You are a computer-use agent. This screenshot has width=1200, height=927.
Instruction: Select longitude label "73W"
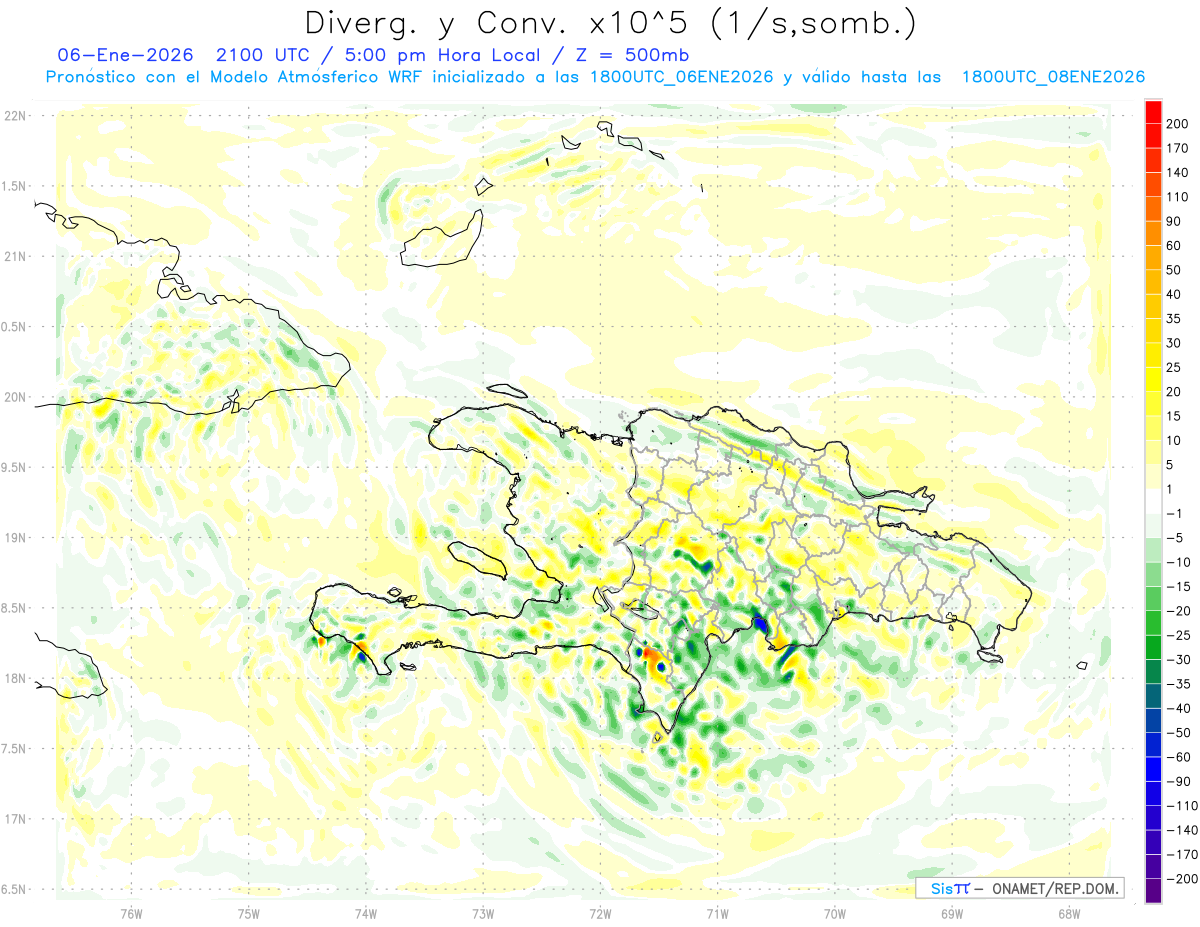[483, 914]
